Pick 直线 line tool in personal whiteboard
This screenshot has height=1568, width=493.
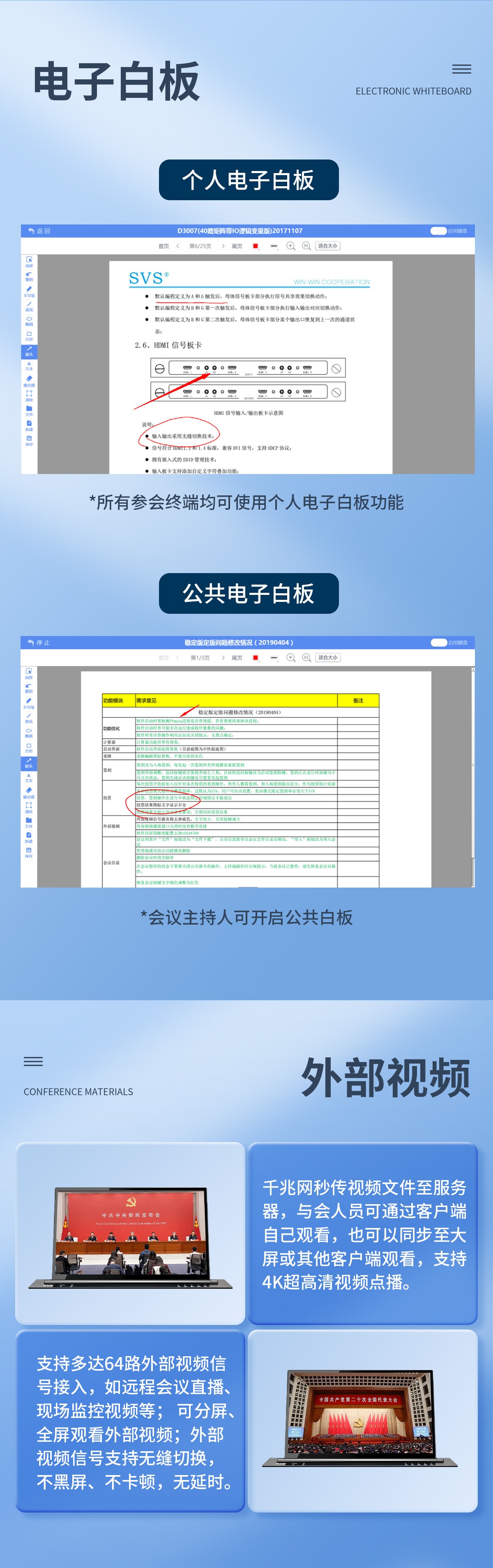[29, 306]
